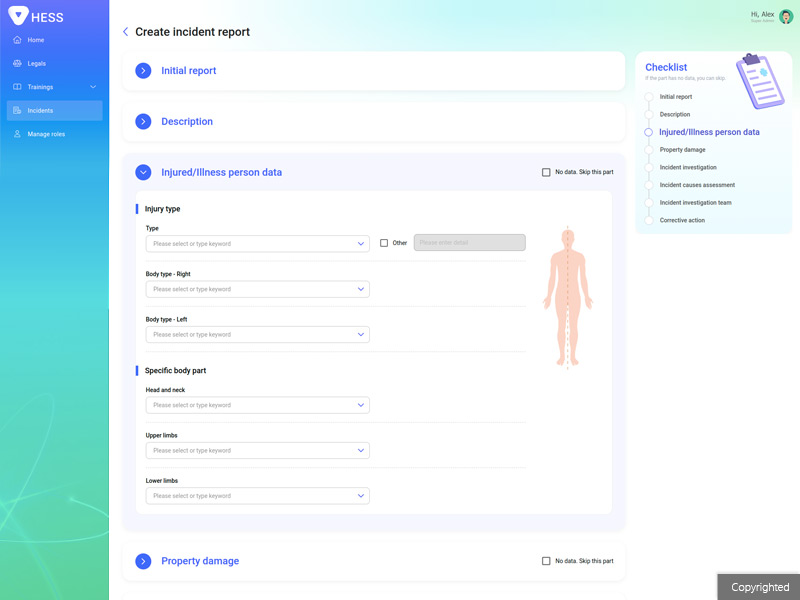Click the back arrow beside page title
Screen dimensions: 800x600
click(125, 32)
